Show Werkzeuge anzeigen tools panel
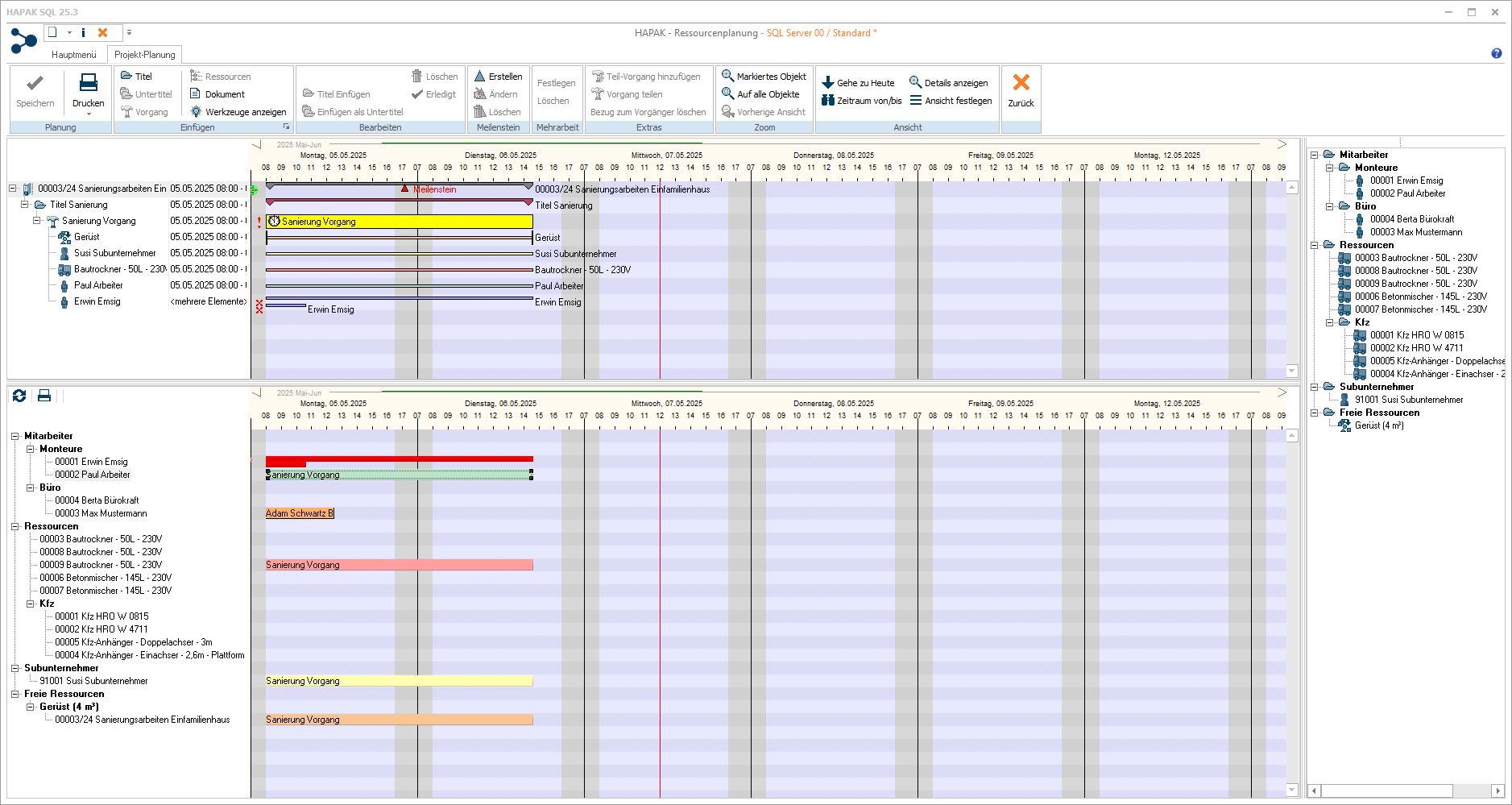Viewport: 1512px width, 805px height. click(x=238, y=112)
